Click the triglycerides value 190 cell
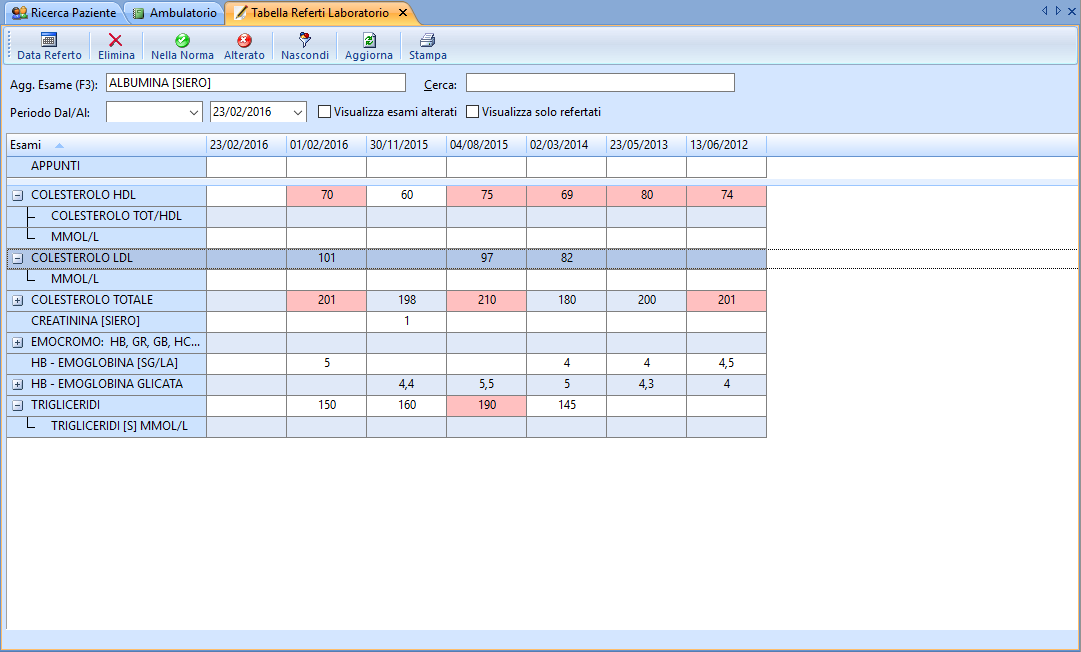Viewport: 1081px width, 652px height. point(487,405)
